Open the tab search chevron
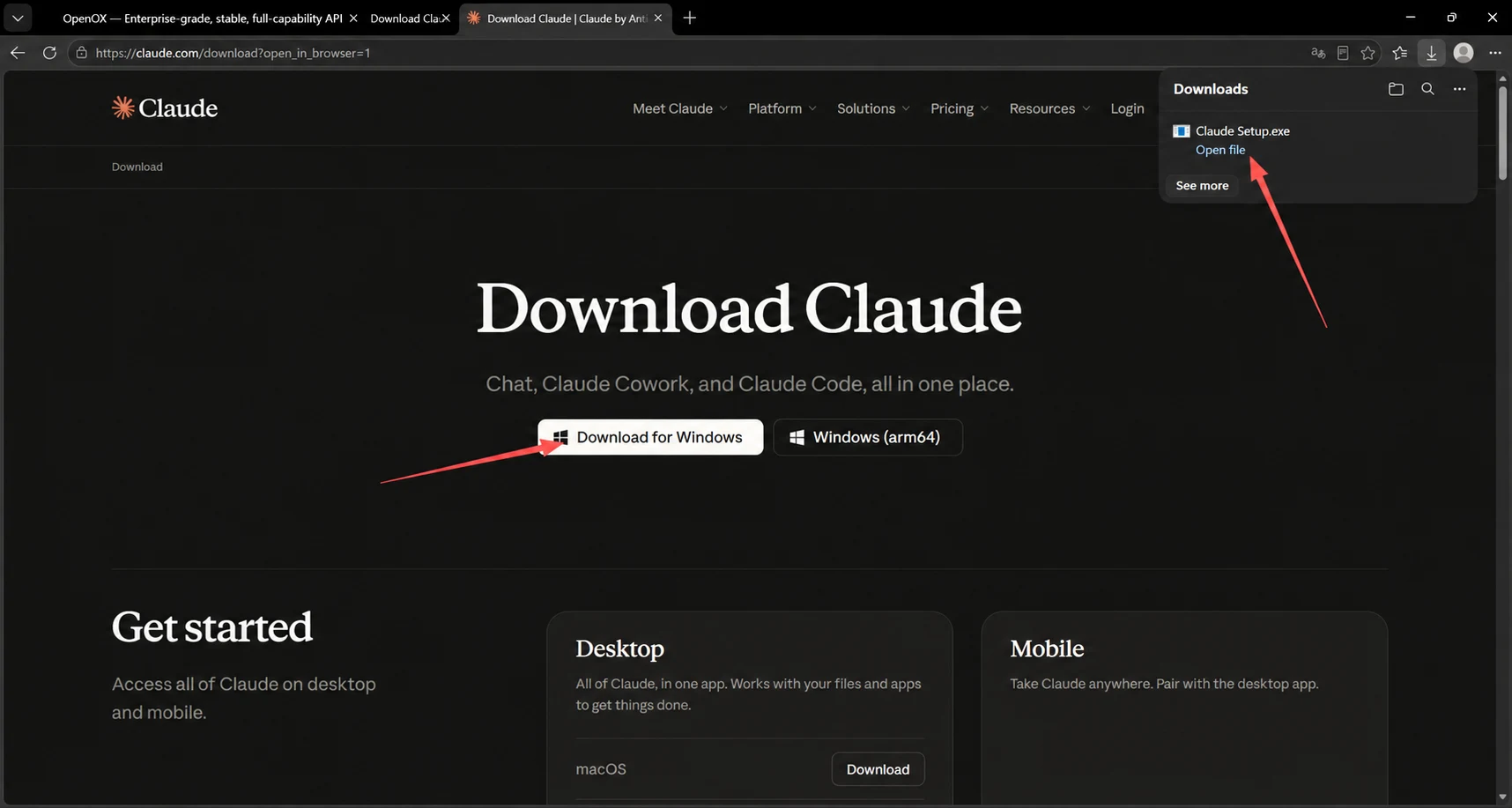 pos(18,18)
